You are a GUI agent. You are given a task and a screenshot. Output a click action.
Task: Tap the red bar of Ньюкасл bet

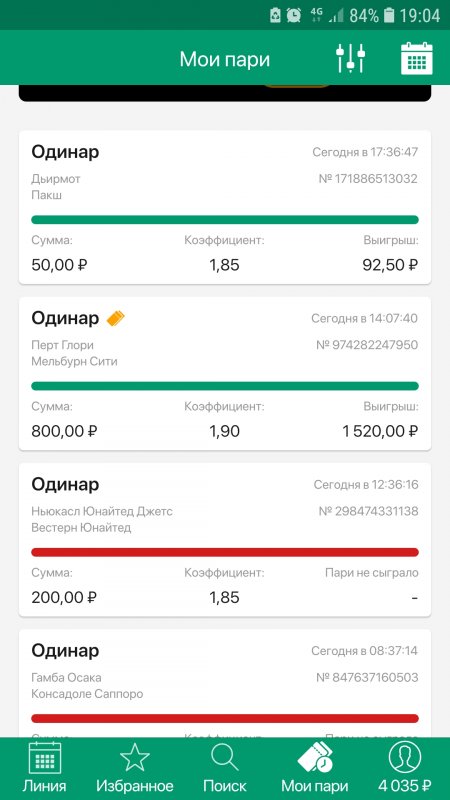(x=225, y=552)
